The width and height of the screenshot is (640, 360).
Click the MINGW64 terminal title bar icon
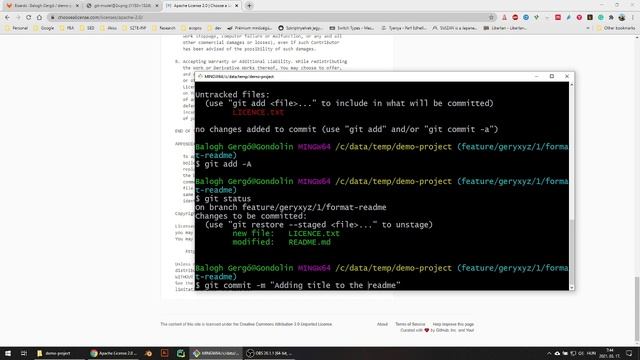(200, 76)
